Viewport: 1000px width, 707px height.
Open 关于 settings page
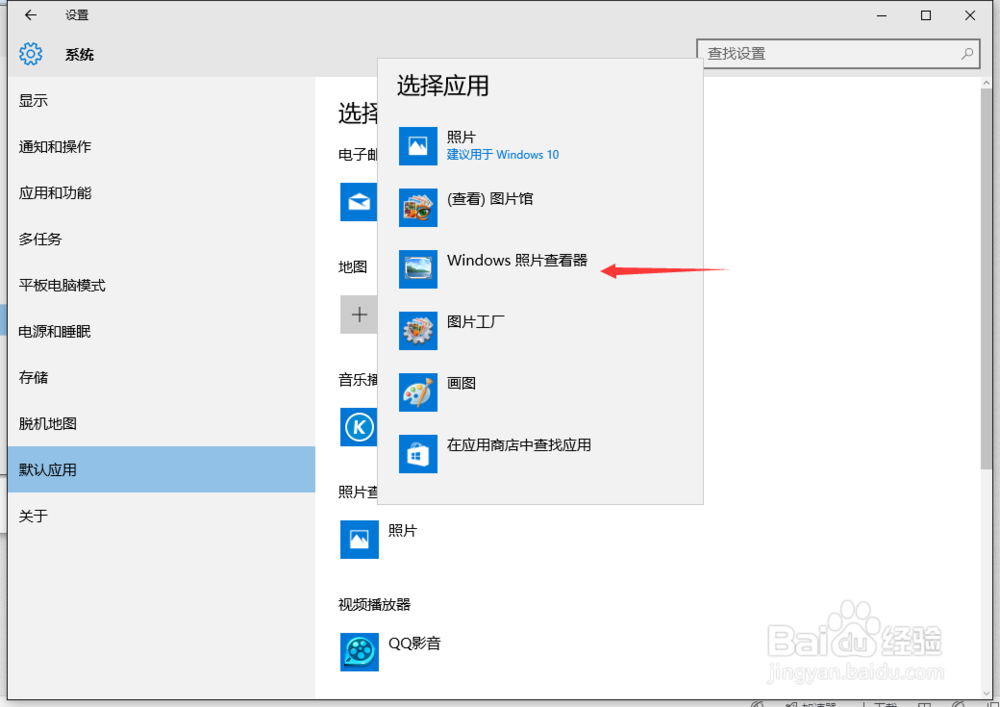point(161,516)
